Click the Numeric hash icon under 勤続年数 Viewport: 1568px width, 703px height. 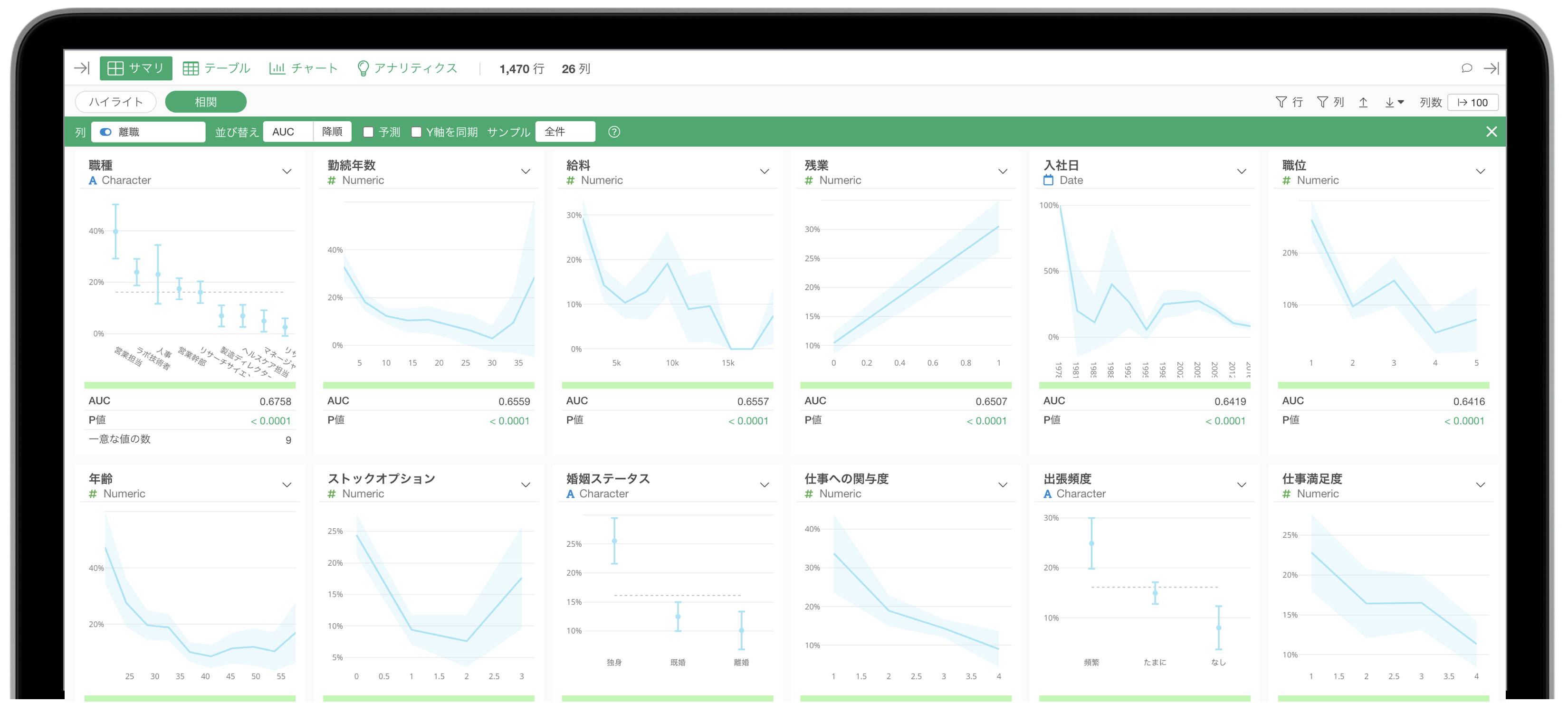tap(332, 181)
